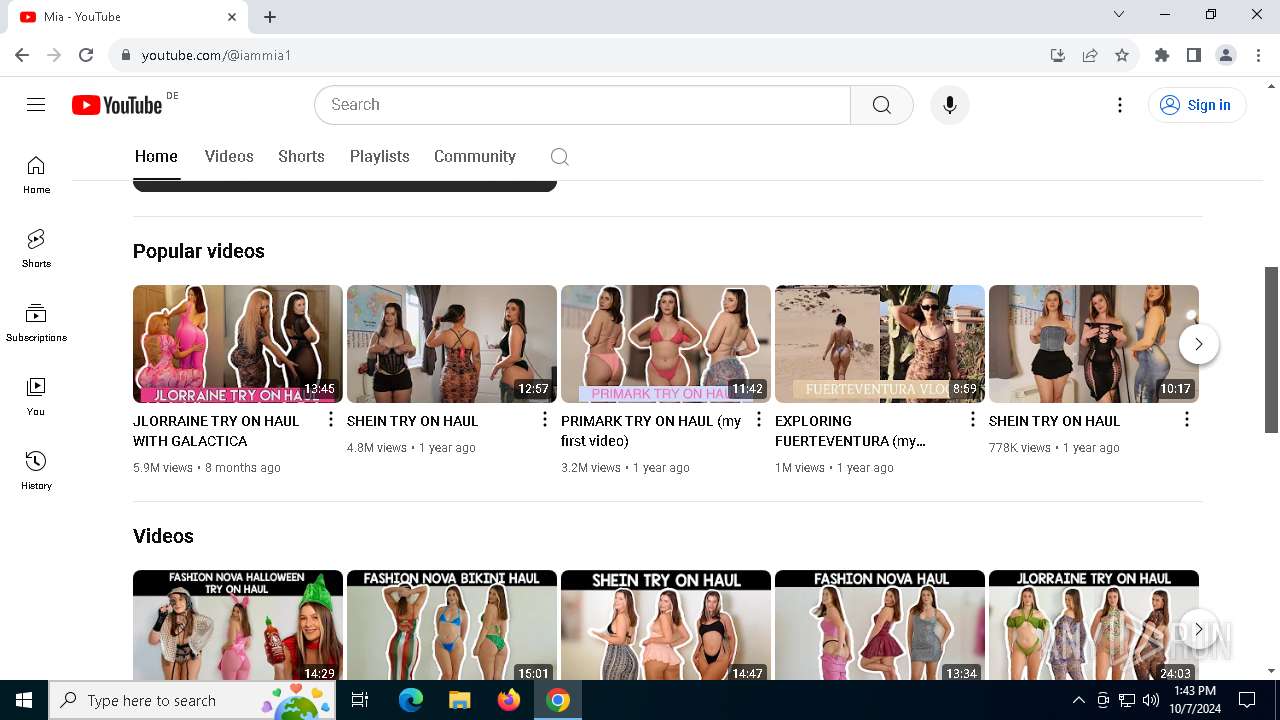
Task: Click the page vertical scrollbar
Action: pos(1271,349)
